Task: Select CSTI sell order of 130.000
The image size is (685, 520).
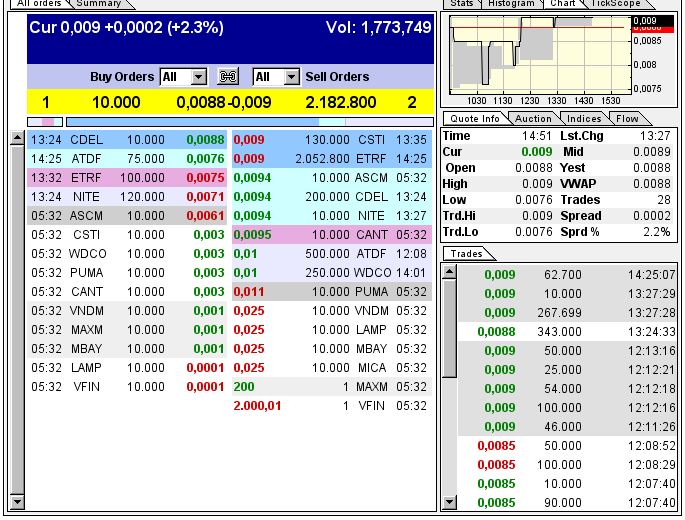Action: tap(332, 140)
